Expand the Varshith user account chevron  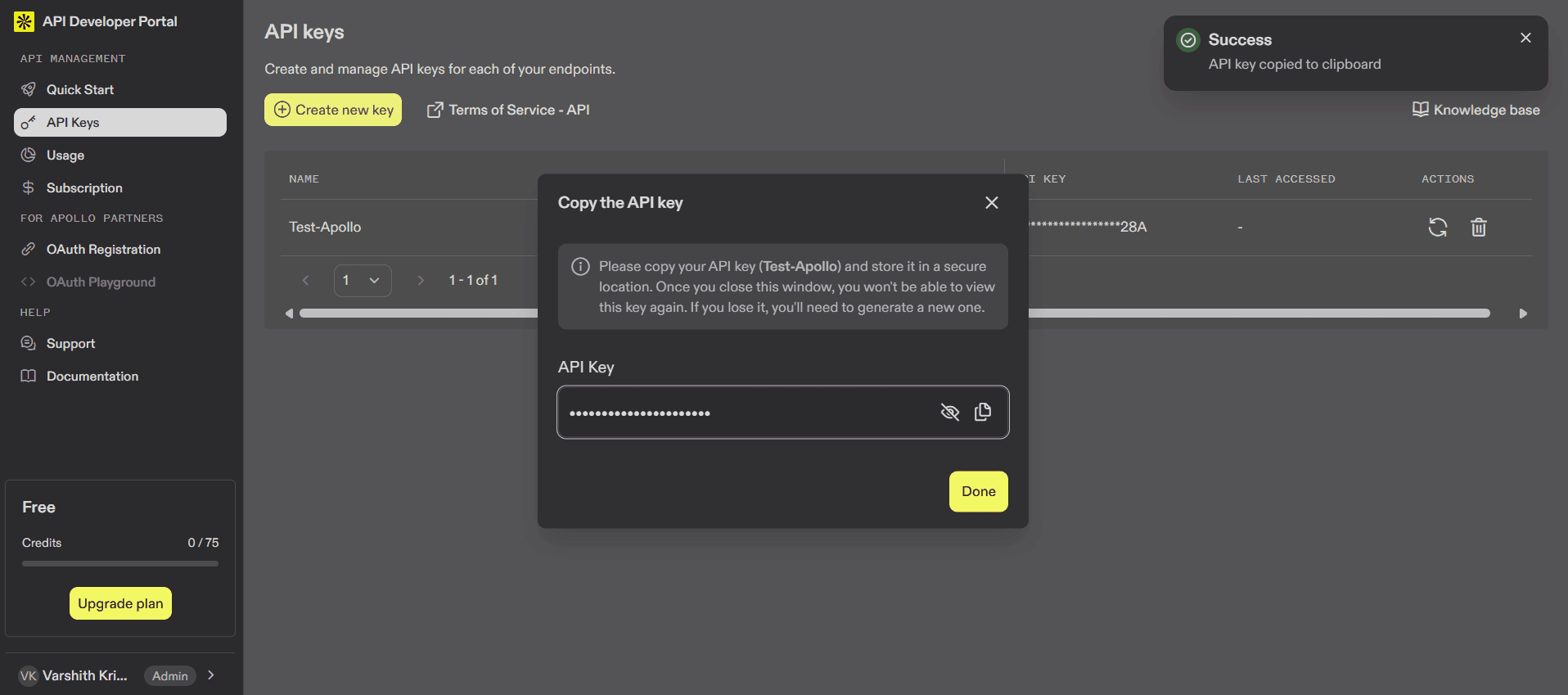[x=211, y=675]
